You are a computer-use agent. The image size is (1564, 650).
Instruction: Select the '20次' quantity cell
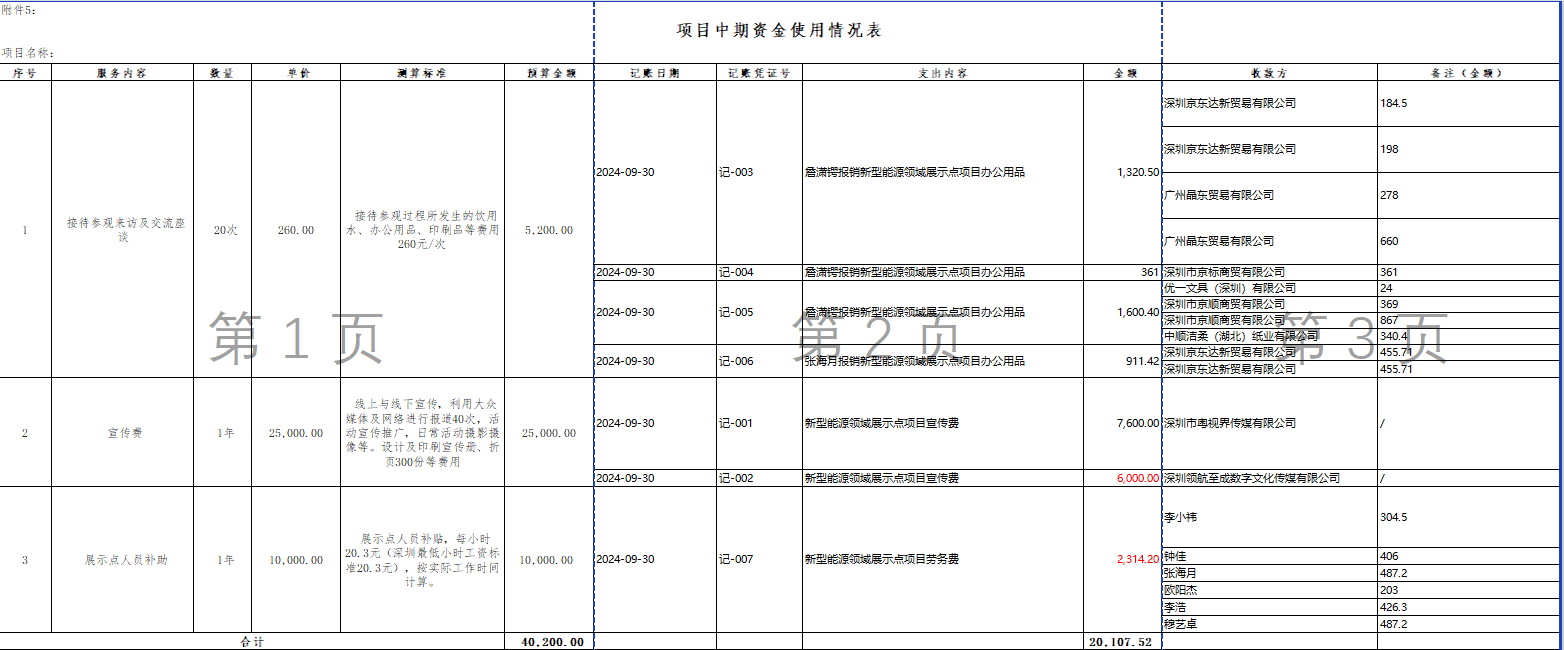(x=222, y=230)
